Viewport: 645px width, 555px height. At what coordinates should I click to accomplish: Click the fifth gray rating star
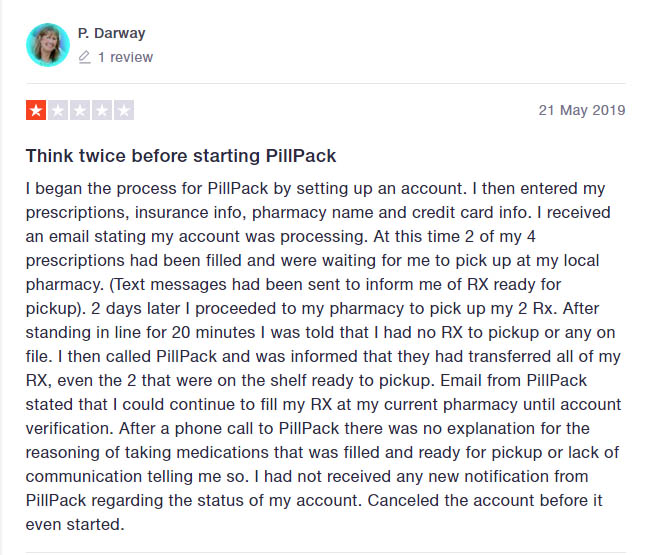[x=124, y=110]
